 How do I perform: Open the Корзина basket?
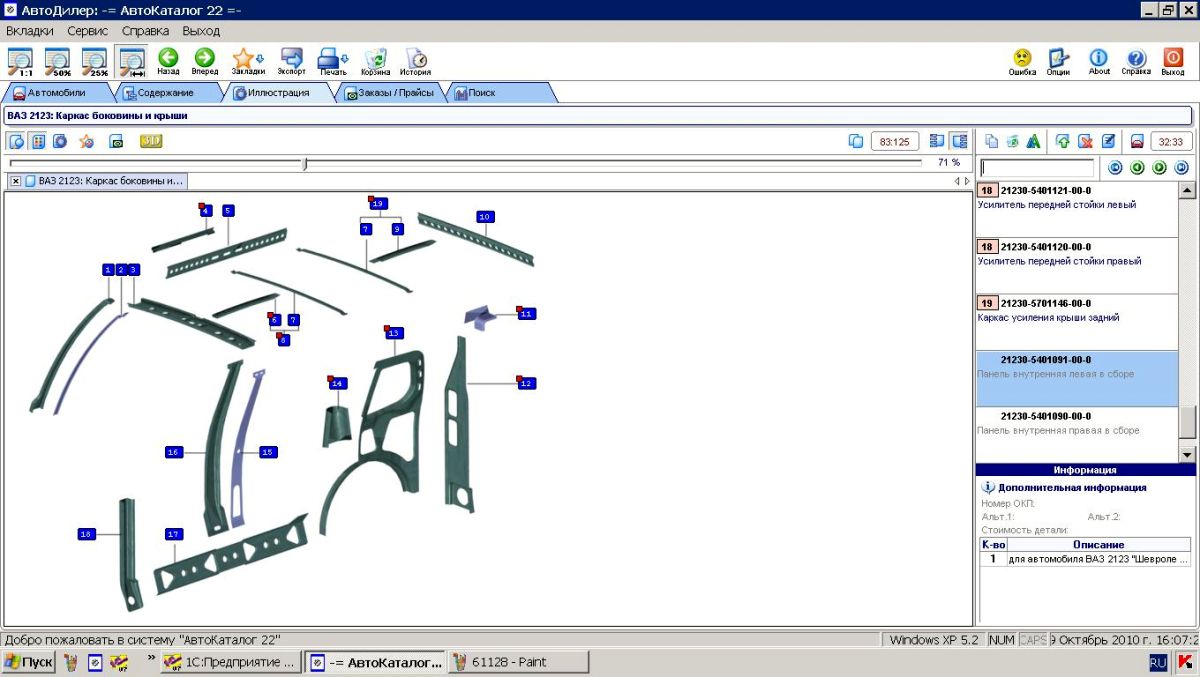coord(376,61)
